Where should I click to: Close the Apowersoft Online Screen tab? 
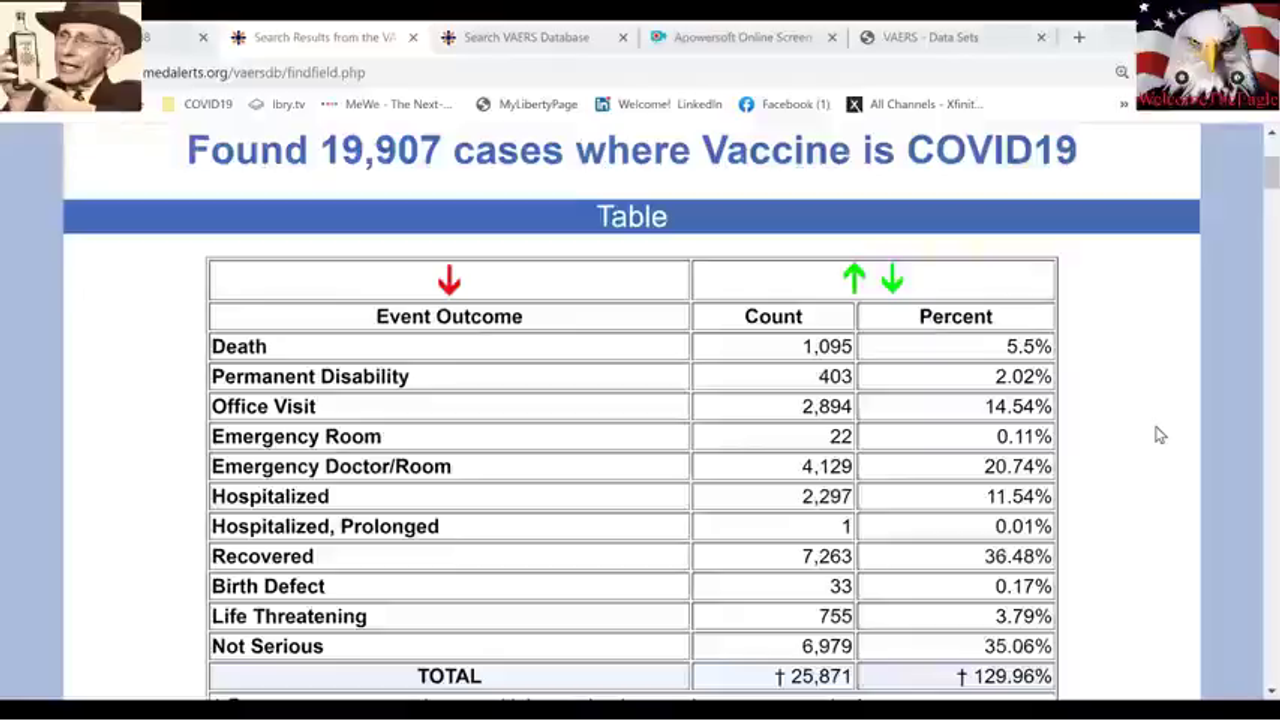click(832, 37)
